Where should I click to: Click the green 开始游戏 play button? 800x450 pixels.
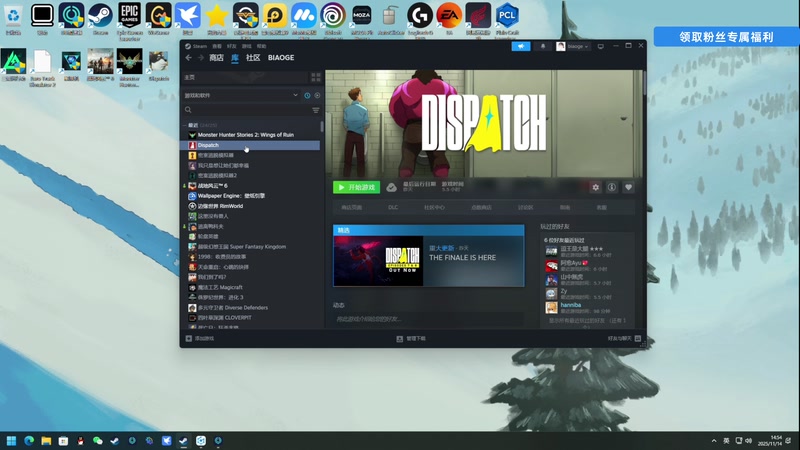point(356,187)
